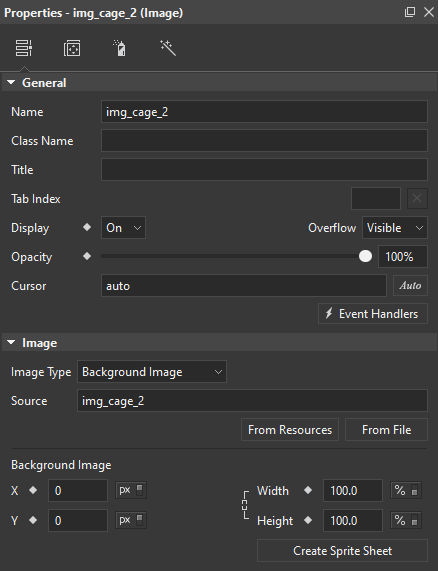Collapse the General section
The height and width of the screenshot is (571, 438).
[x=11, y=83]
